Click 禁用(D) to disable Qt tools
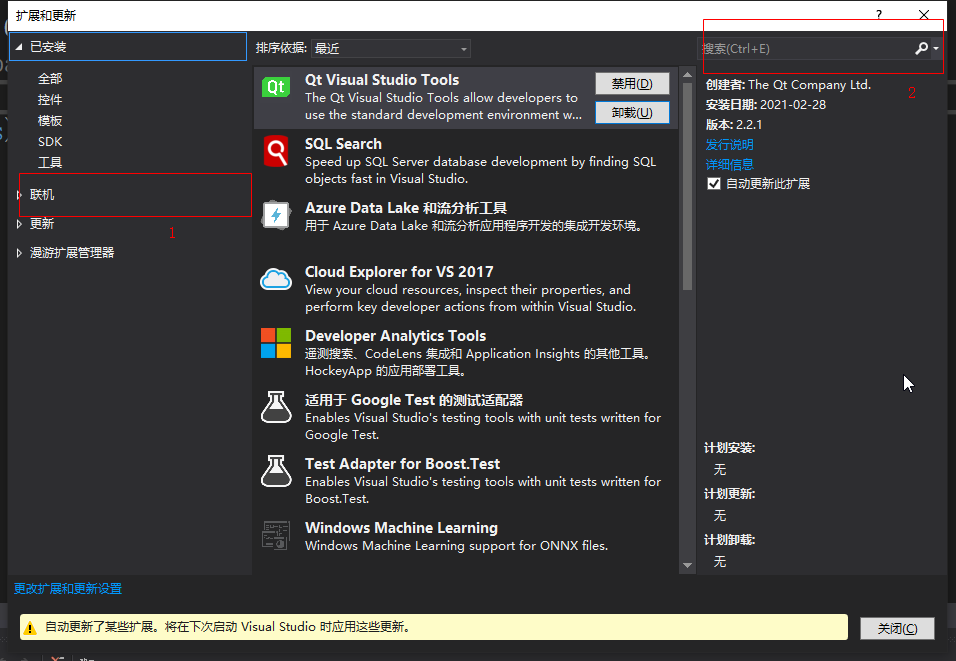The image size is (956, 661). (x=632, y=84)
